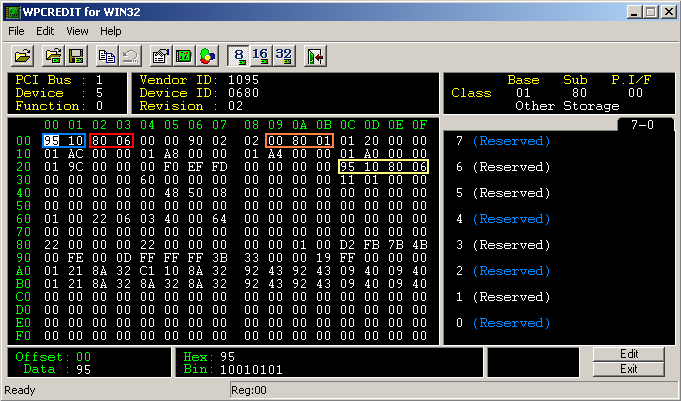Screen dimensions: 681x401
Task: Select hex byte 48 in row 40
Action: point(172,193)
